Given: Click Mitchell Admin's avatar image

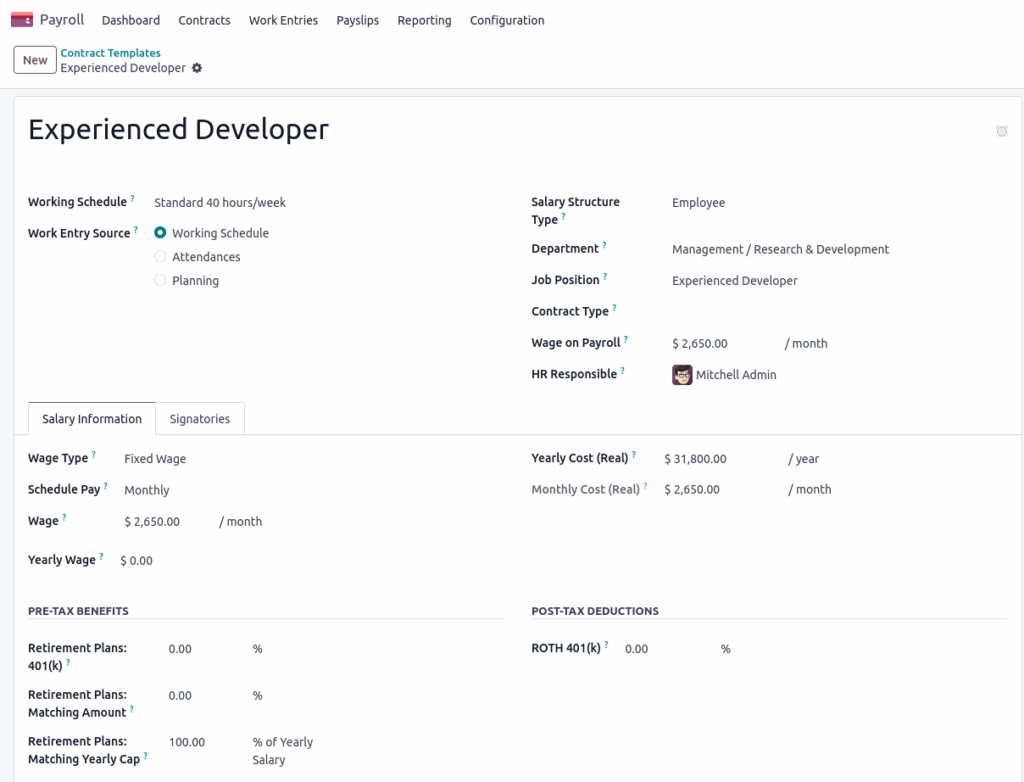Looking at the screenshot, I should click(682, 375).
